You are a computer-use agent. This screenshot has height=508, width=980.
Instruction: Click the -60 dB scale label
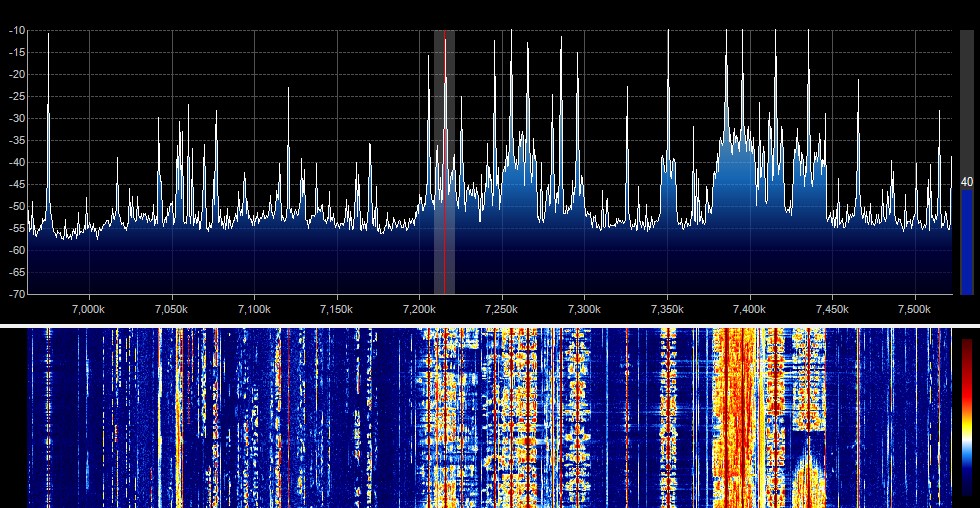[17, 250]
